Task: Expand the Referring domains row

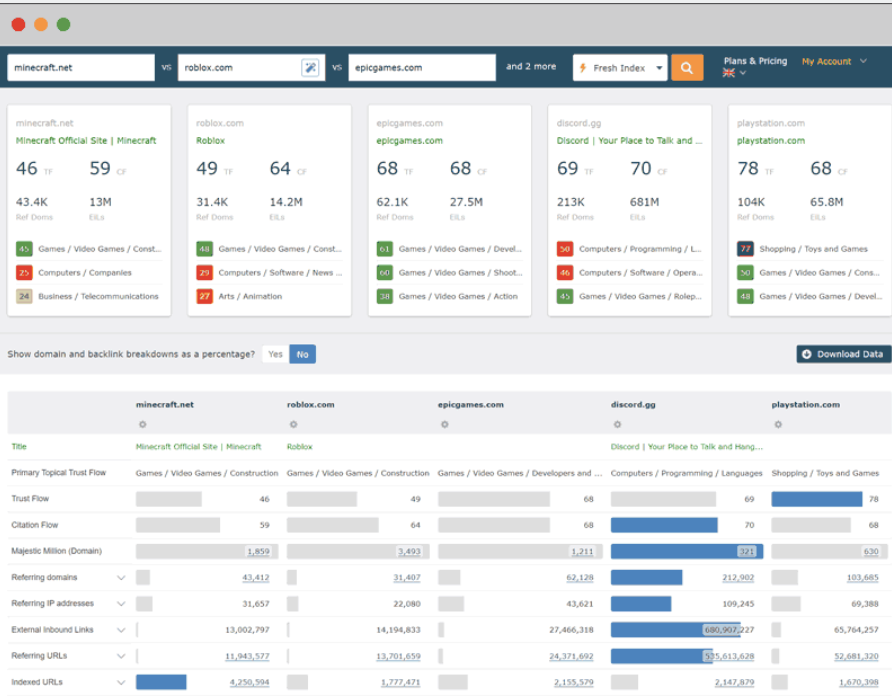Action: (x=122, y=577)
